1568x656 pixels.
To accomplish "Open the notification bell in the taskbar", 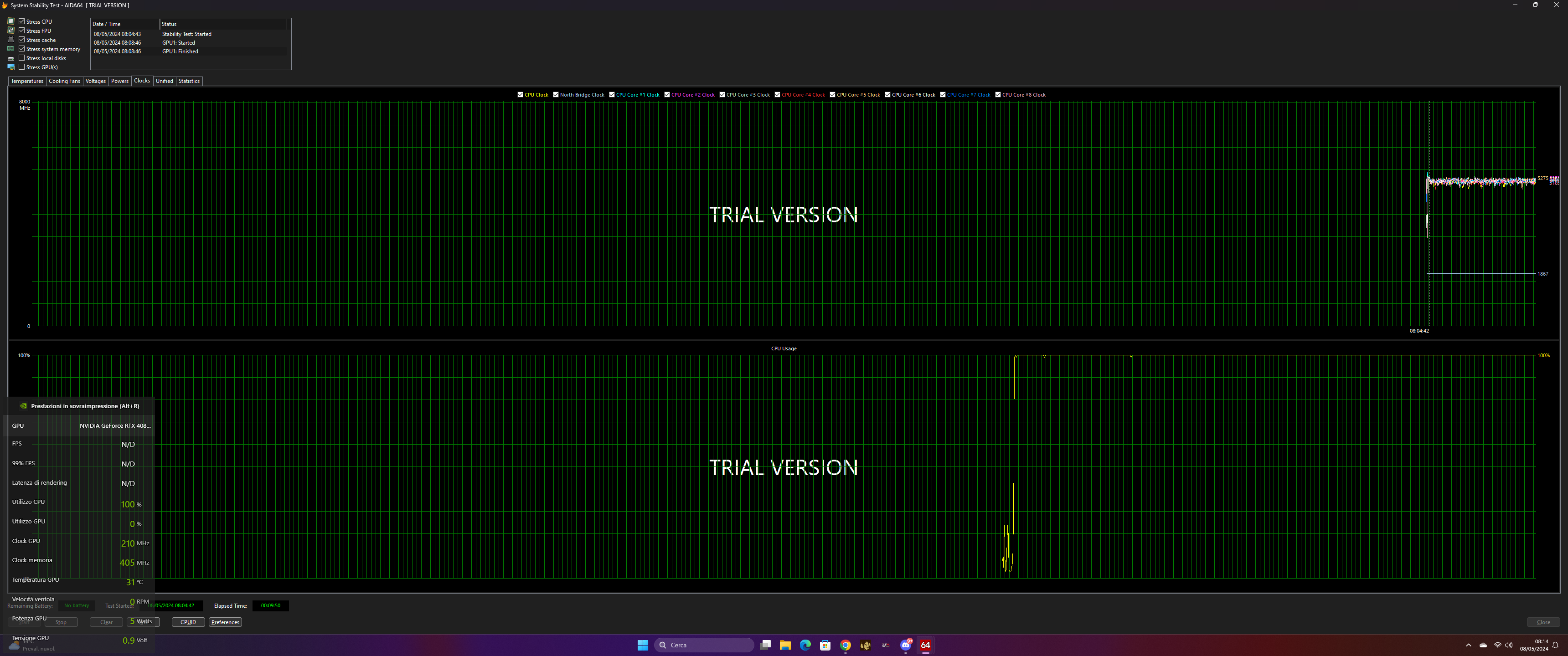I will (x=1555, y=645).
